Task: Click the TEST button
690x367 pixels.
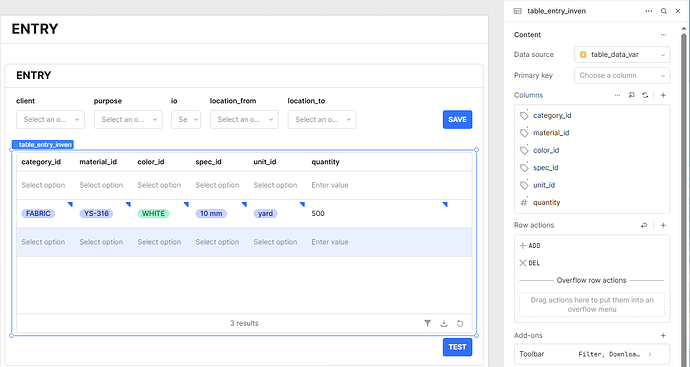Action: click(457, 347)
